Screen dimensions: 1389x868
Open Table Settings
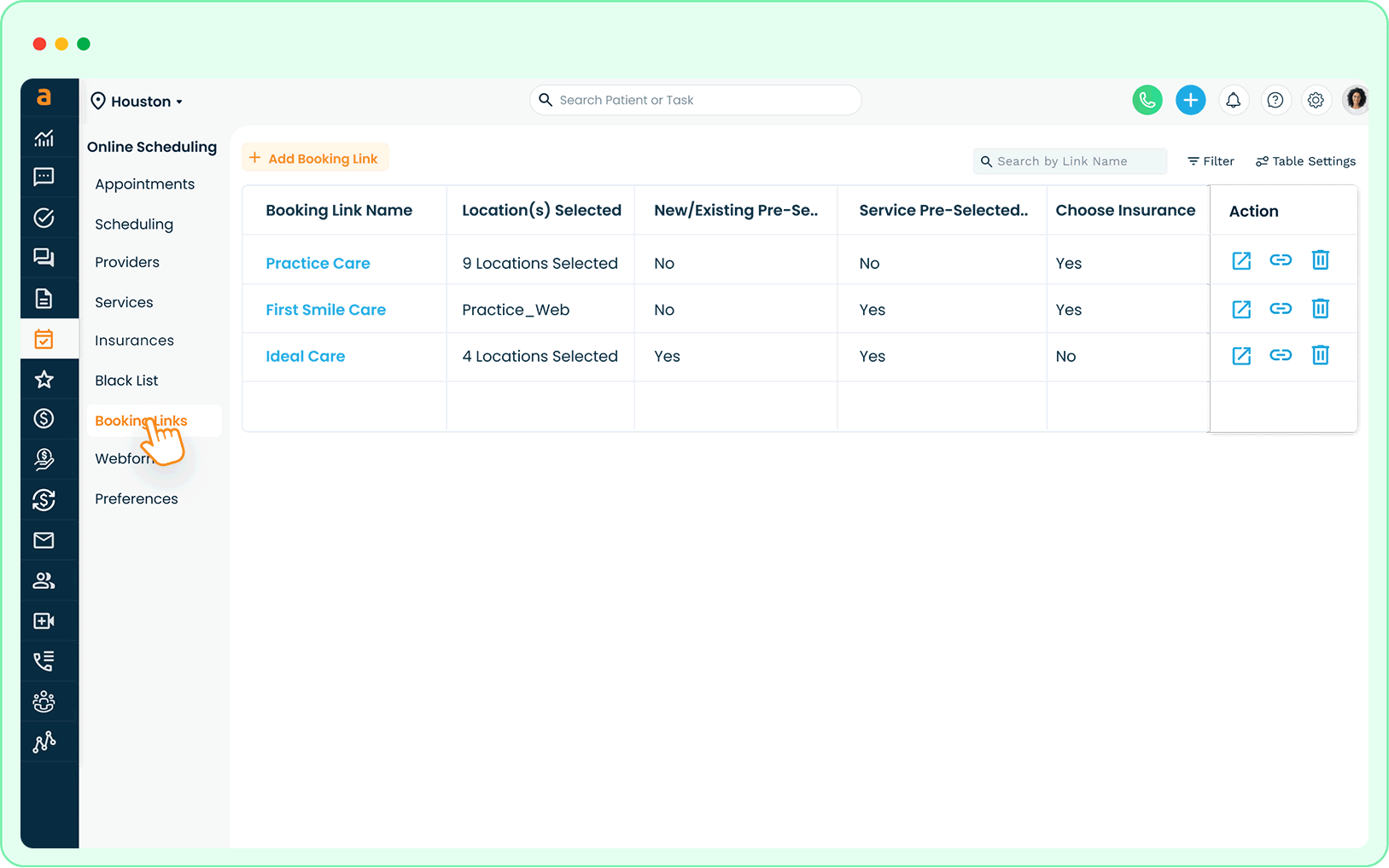pos(1305,161)
